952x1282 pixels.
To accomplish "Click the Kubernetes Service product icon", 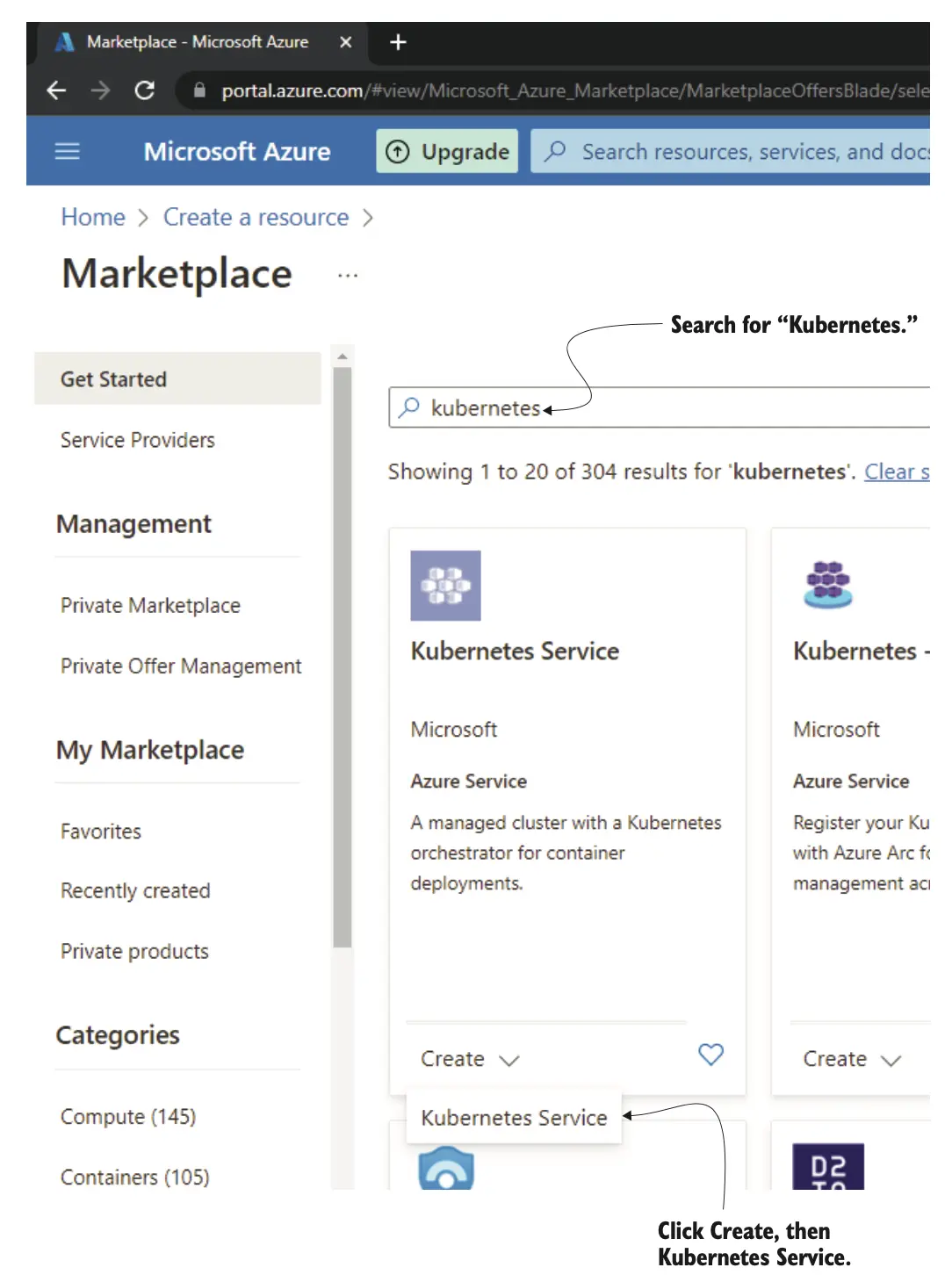I will [445, 586].
